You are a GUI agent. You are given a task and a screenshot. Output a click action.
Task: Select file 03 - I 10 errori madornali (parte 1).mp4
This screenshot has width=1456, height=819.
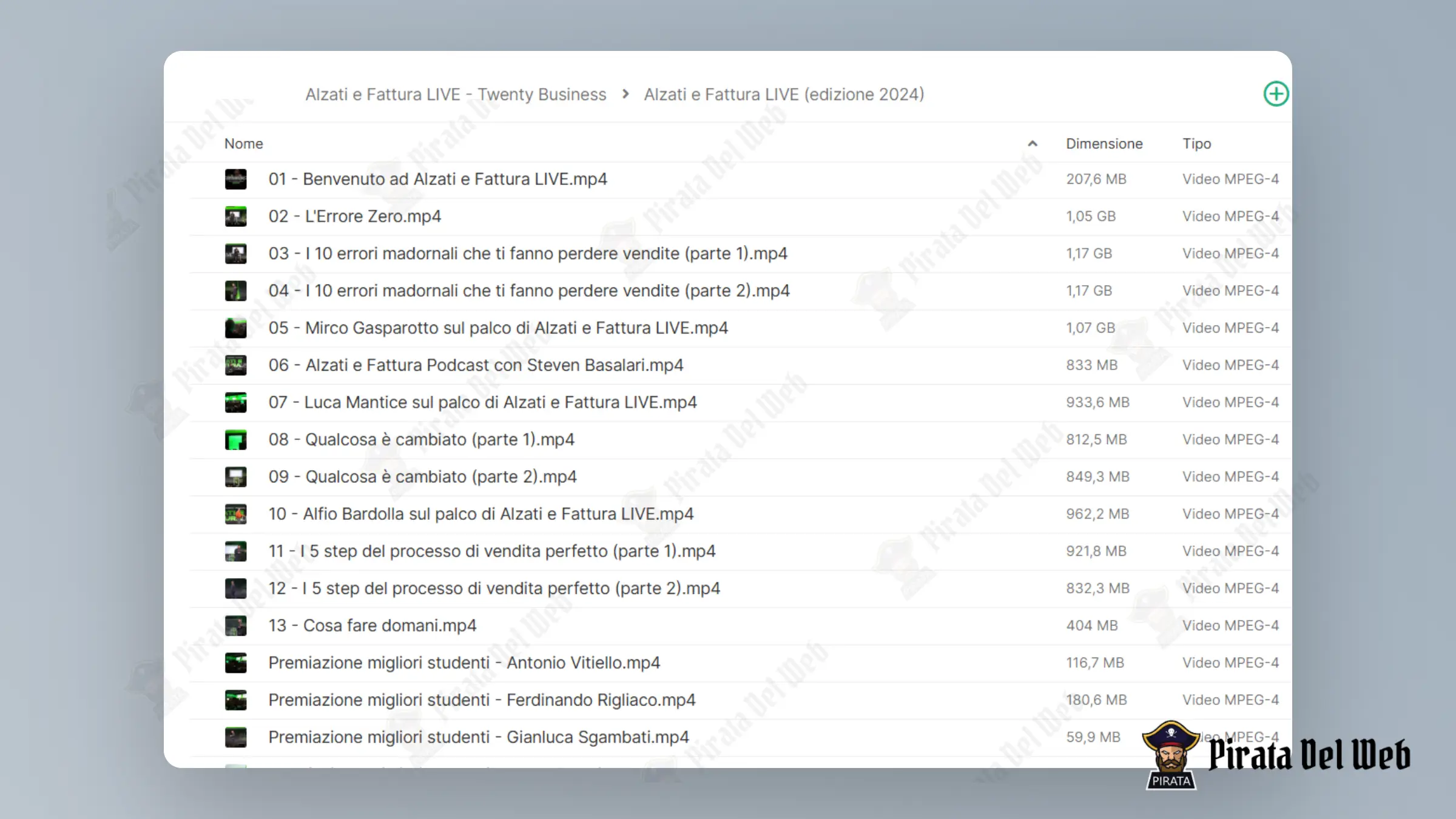click(528, 254)
